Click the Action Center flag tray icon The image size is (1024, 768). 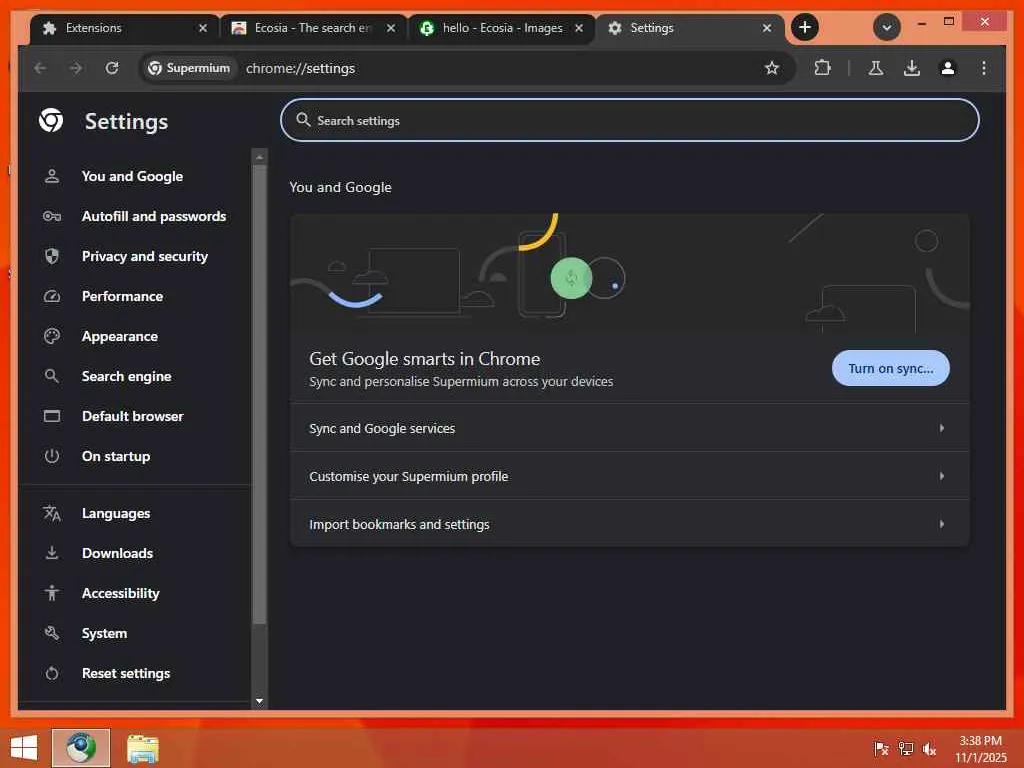click(x=881, y=748)
